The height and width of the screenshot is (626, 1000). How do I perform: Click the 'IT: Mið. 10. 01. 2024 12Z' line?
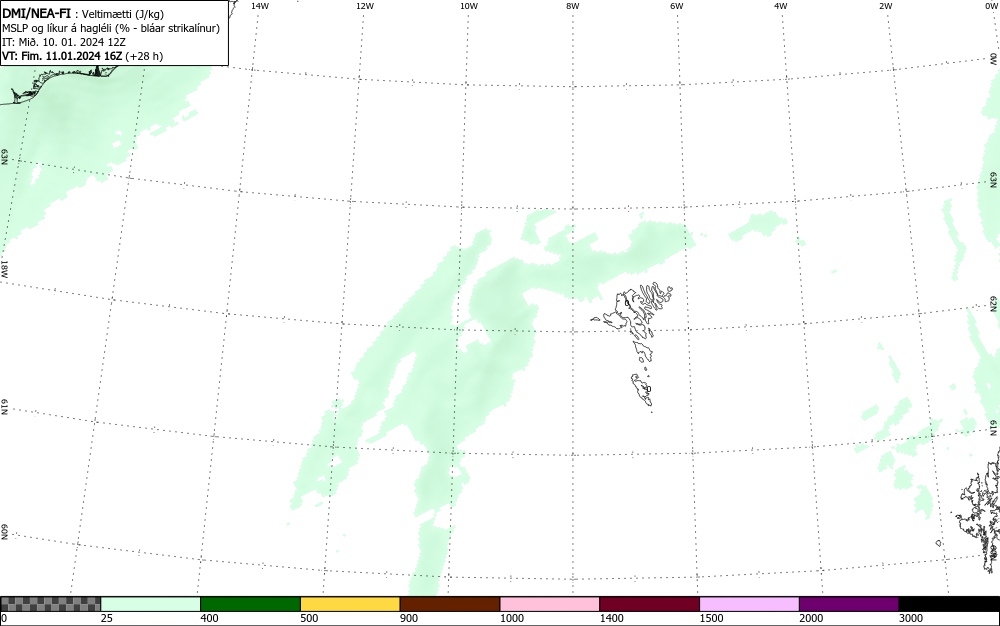pyautogui.click(x=64, y=42)
